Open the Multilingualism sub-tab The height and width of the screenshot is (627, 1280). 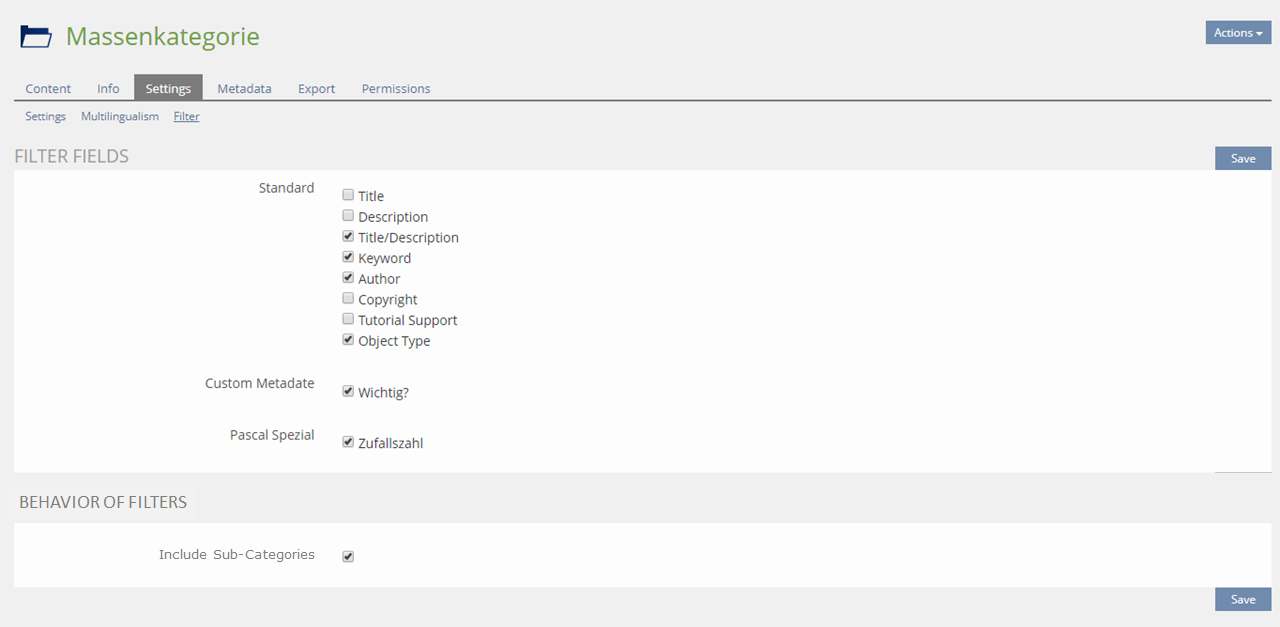click(x=120, y=116)
